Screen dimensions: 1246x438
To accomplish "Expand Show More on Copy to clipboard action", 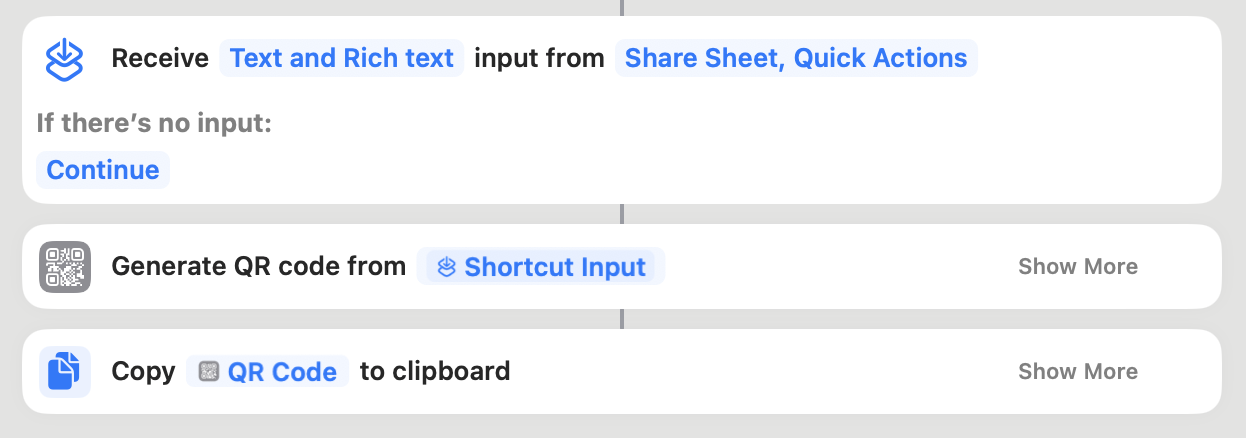I will click(x=1077, y=372).
